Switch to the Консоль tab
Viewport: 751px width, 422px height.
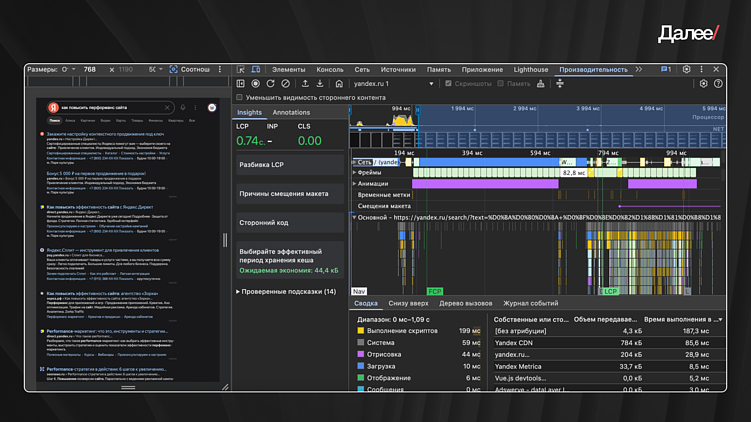330,69
